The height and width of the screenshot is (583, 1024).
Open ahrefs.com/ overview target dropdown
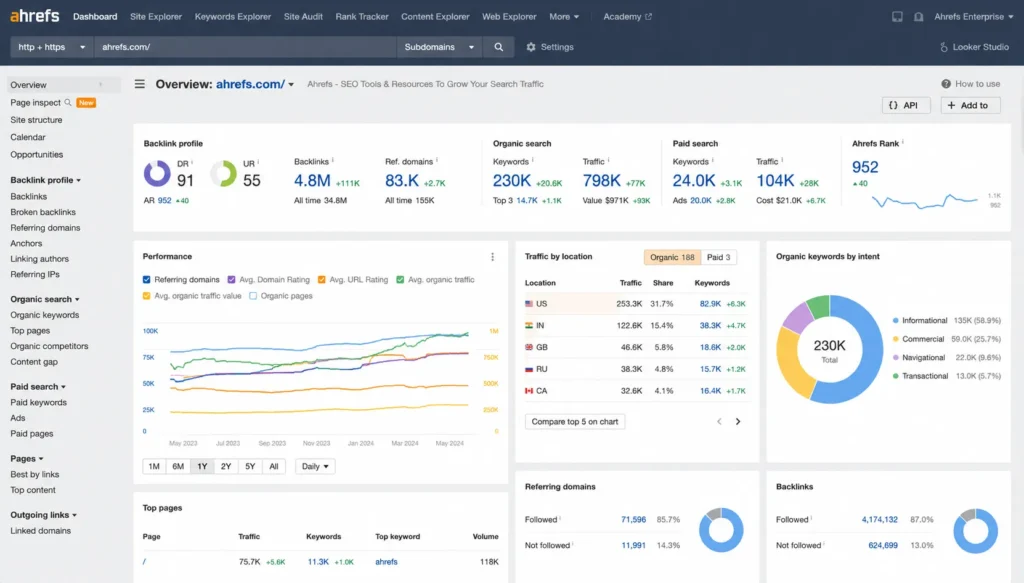tap(291, 84)
